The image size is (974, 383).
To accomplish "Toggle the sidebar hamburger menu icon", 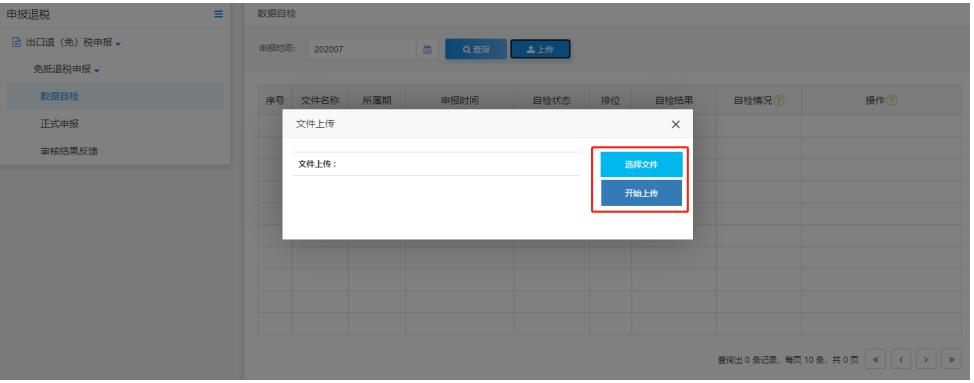I will click(x=219, y=14).
